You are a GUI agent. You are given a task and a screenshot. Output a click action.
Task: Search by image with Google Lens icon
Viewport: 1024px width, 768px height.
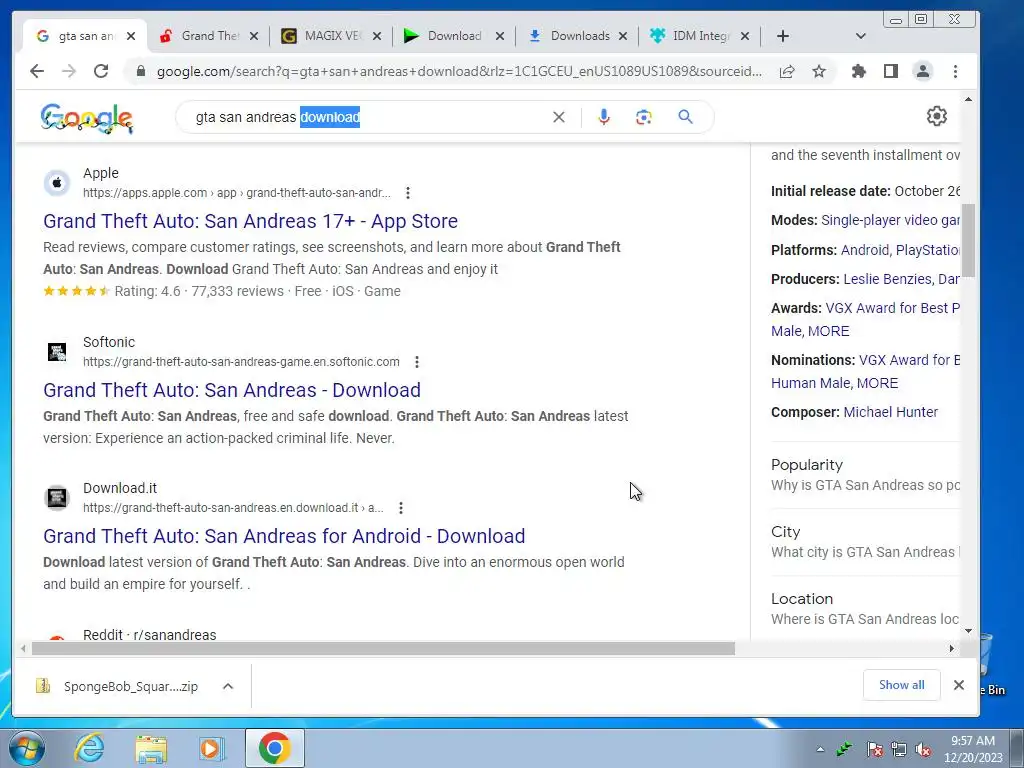pos(644,117)
